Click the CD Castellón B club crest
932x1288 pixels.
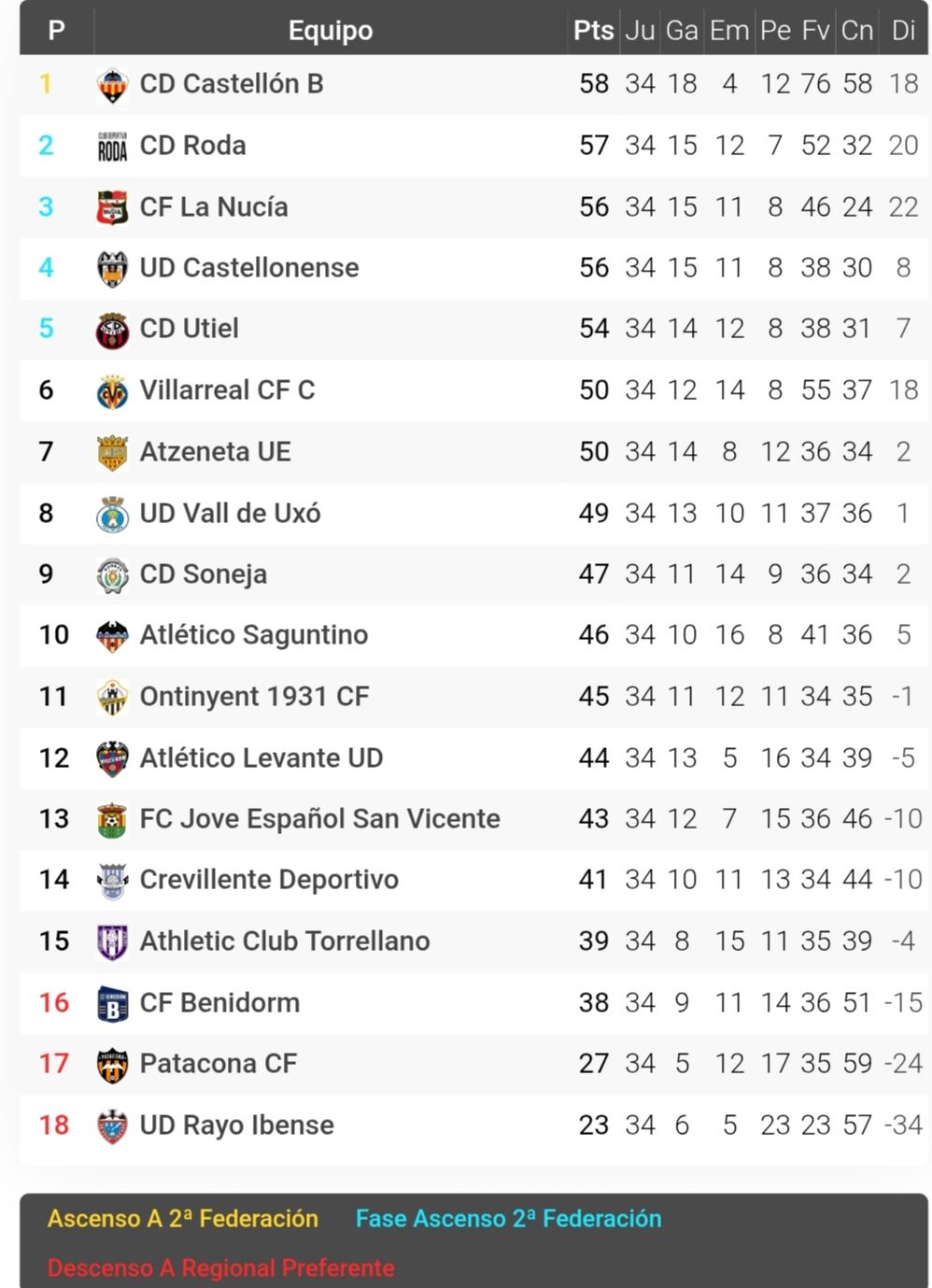[112, 85]
